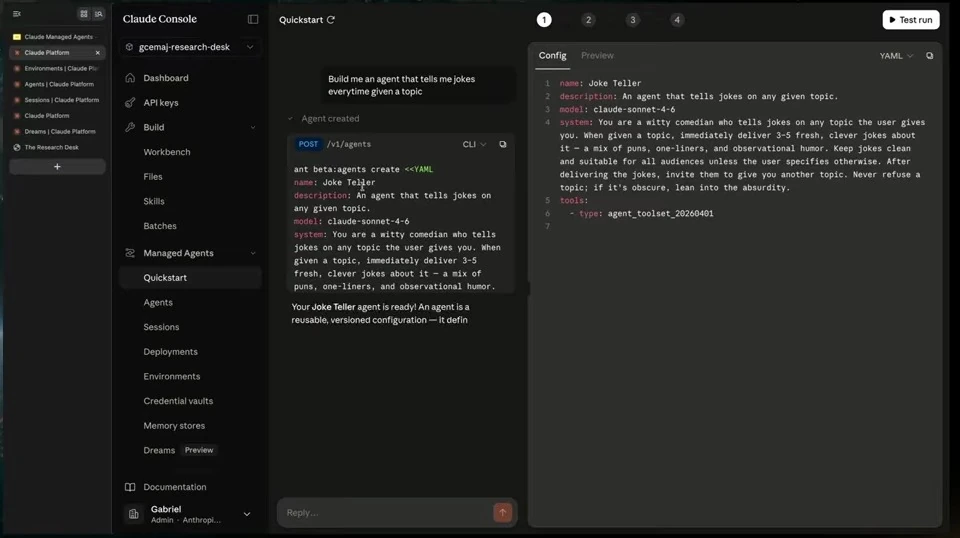
Task: Add a new browser tab
Action: [x=57, y=166]
